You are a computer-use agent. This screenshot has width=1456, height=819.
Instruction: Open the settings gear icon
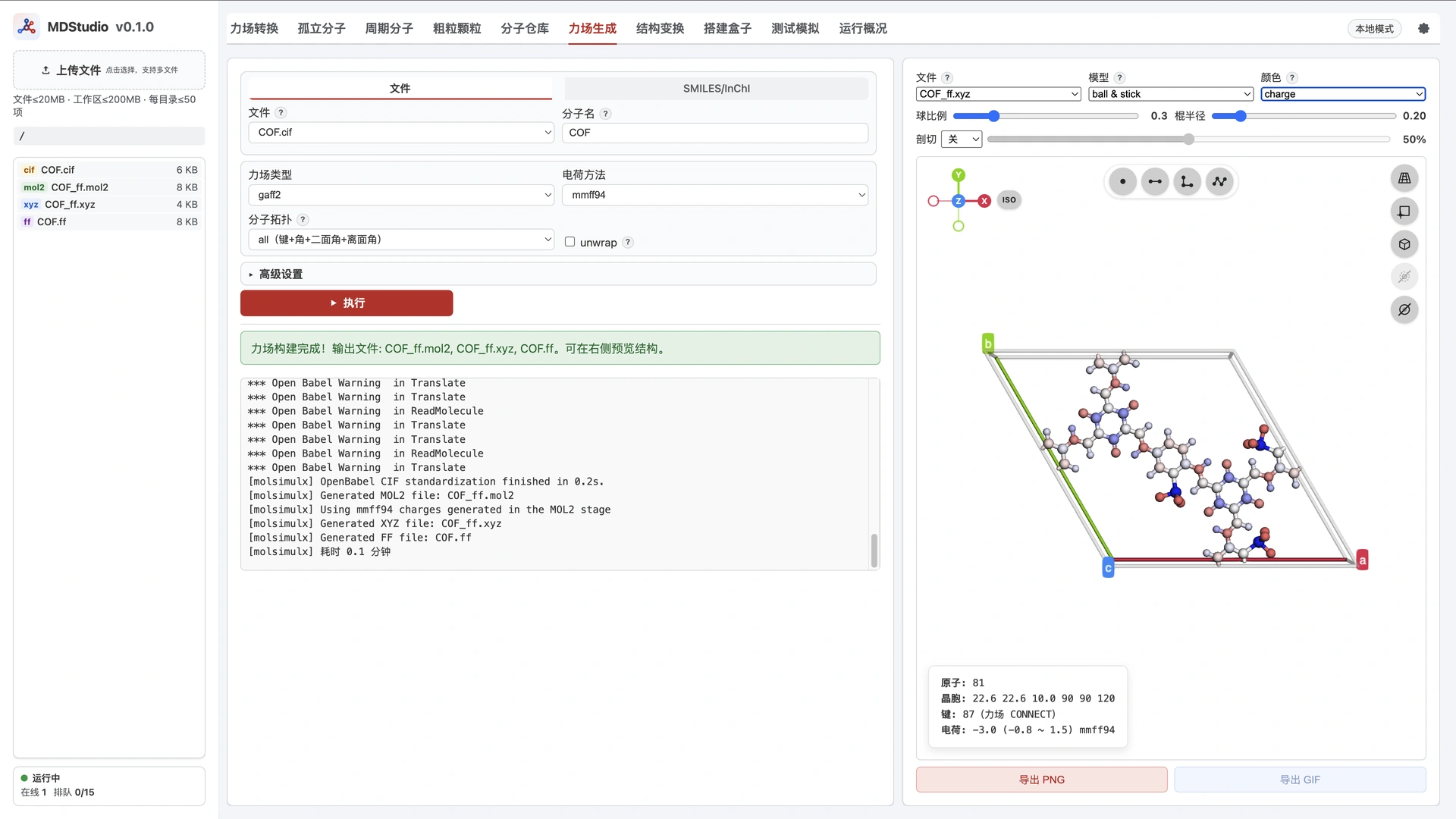1423,28
